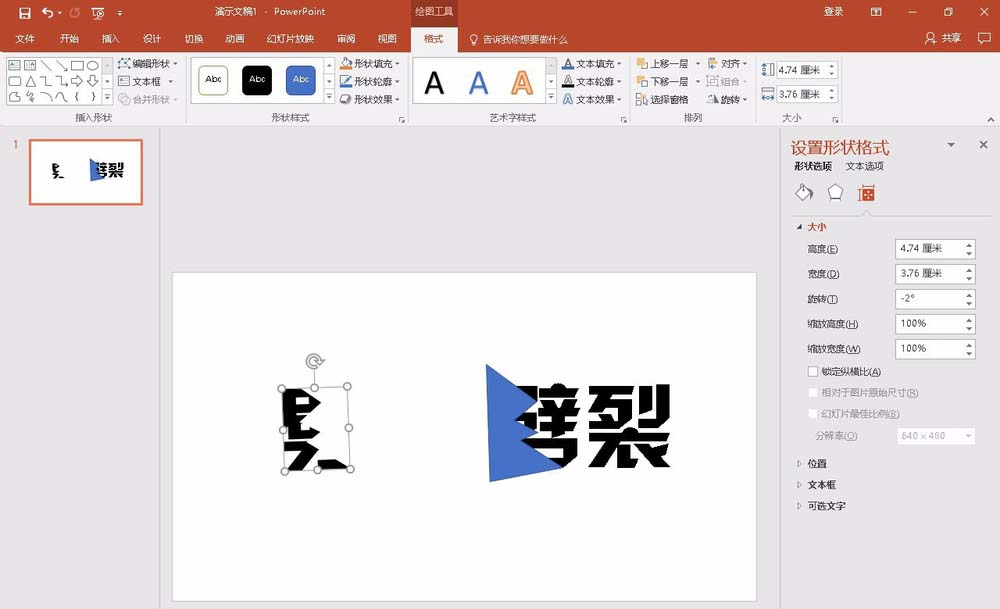This screenshot has width=1000, height=609.
Task: Choose the orange outlined A WordArt style
Action: point(522,82)
